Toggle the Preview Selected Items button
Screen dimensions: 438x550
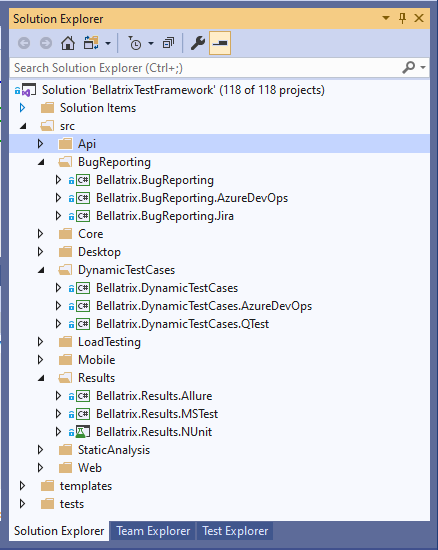(x=220, y=43)
